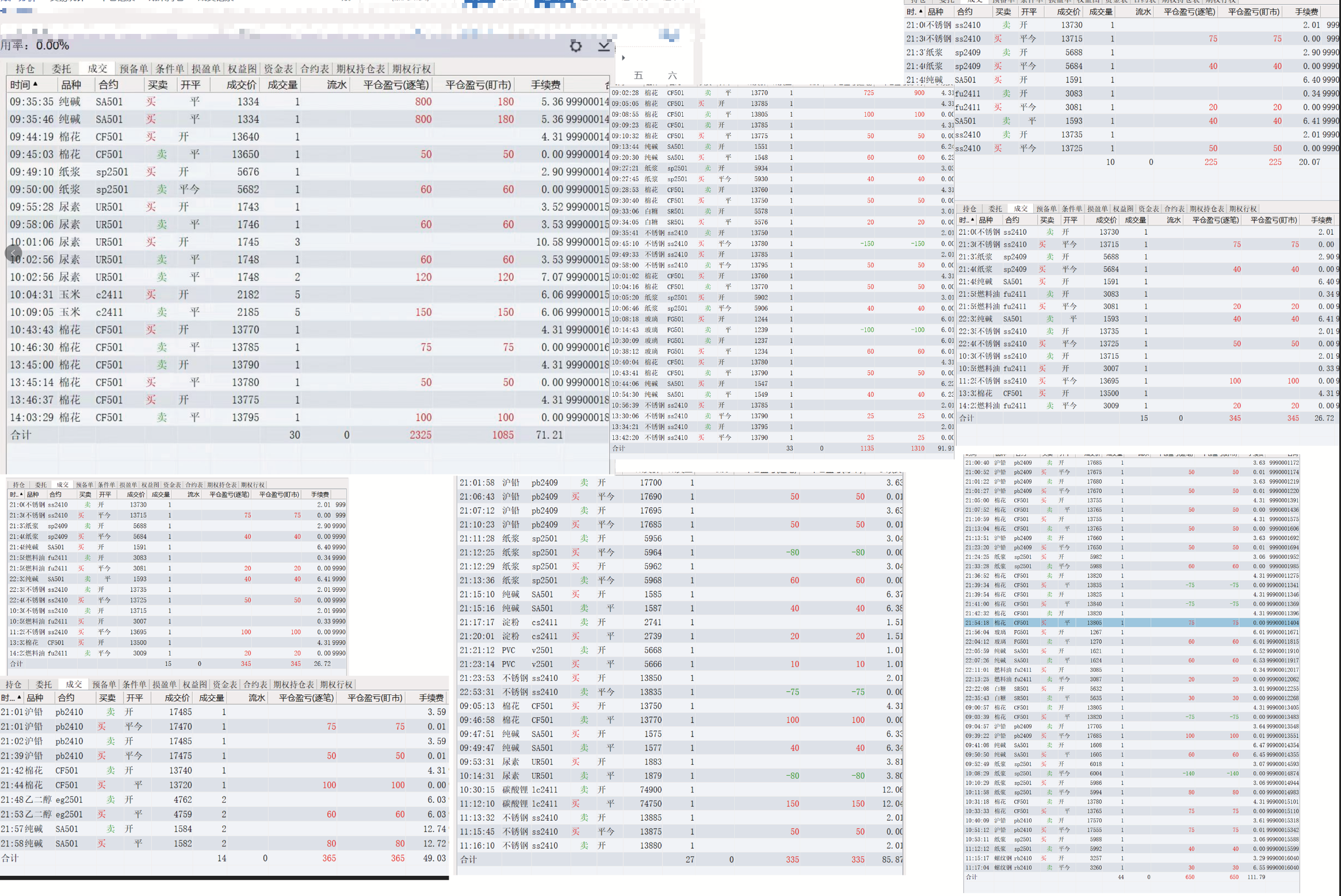
Task: Select 13:3 棉花 CF501 13500 row in right-middle panel
Action: coord(1148,393)
